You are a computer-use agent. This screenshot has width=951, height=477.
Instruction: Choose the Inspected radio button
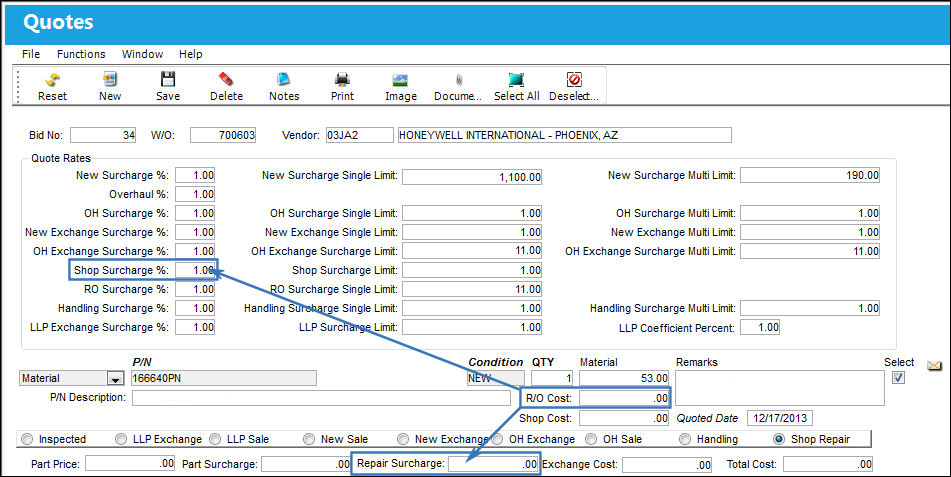[27, 439]
